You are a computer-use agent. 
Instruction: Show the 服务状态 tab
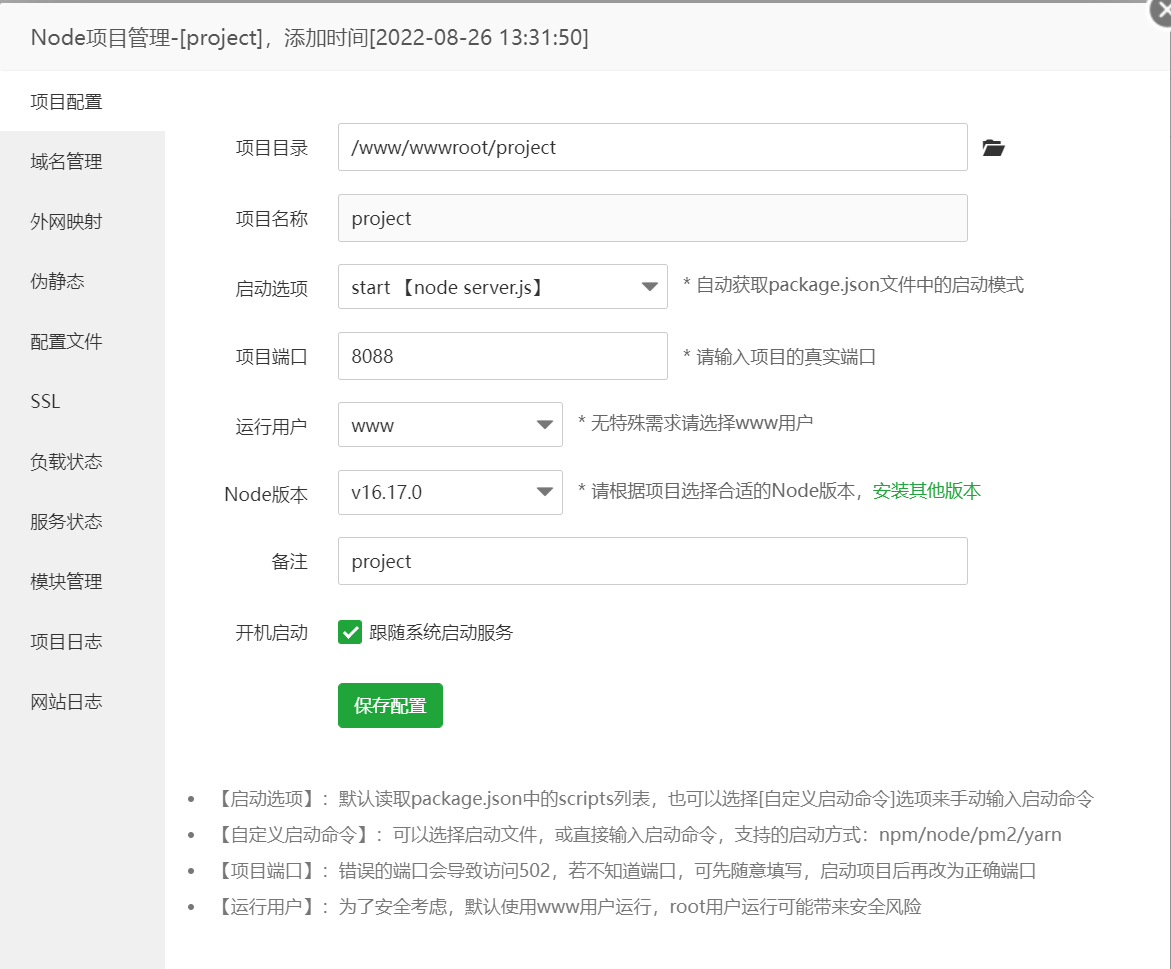(66, 522)
